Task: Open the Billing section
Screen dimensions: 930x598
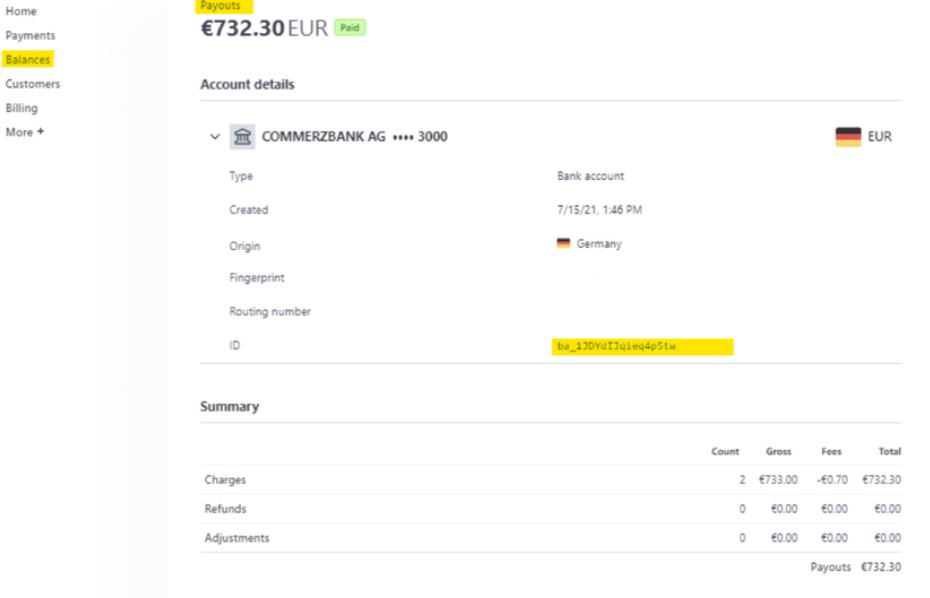Action: click(21, 108)
